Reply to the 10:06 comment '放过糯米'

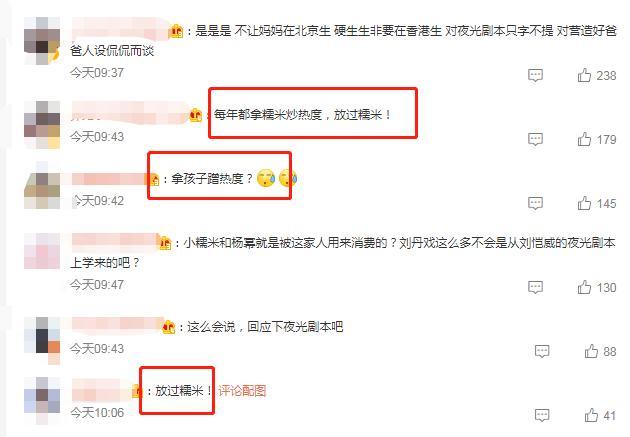click(542, 415)
